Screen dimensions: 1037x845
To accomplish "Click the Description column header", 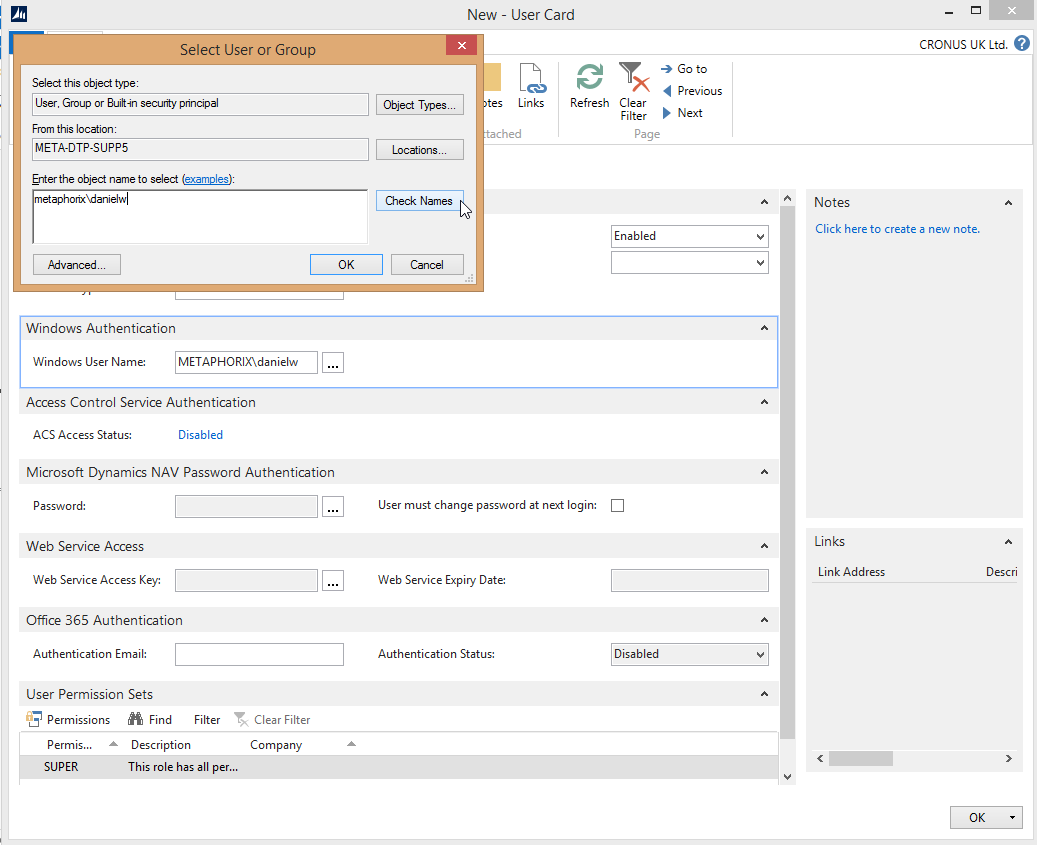I will (x=161, y=744).
